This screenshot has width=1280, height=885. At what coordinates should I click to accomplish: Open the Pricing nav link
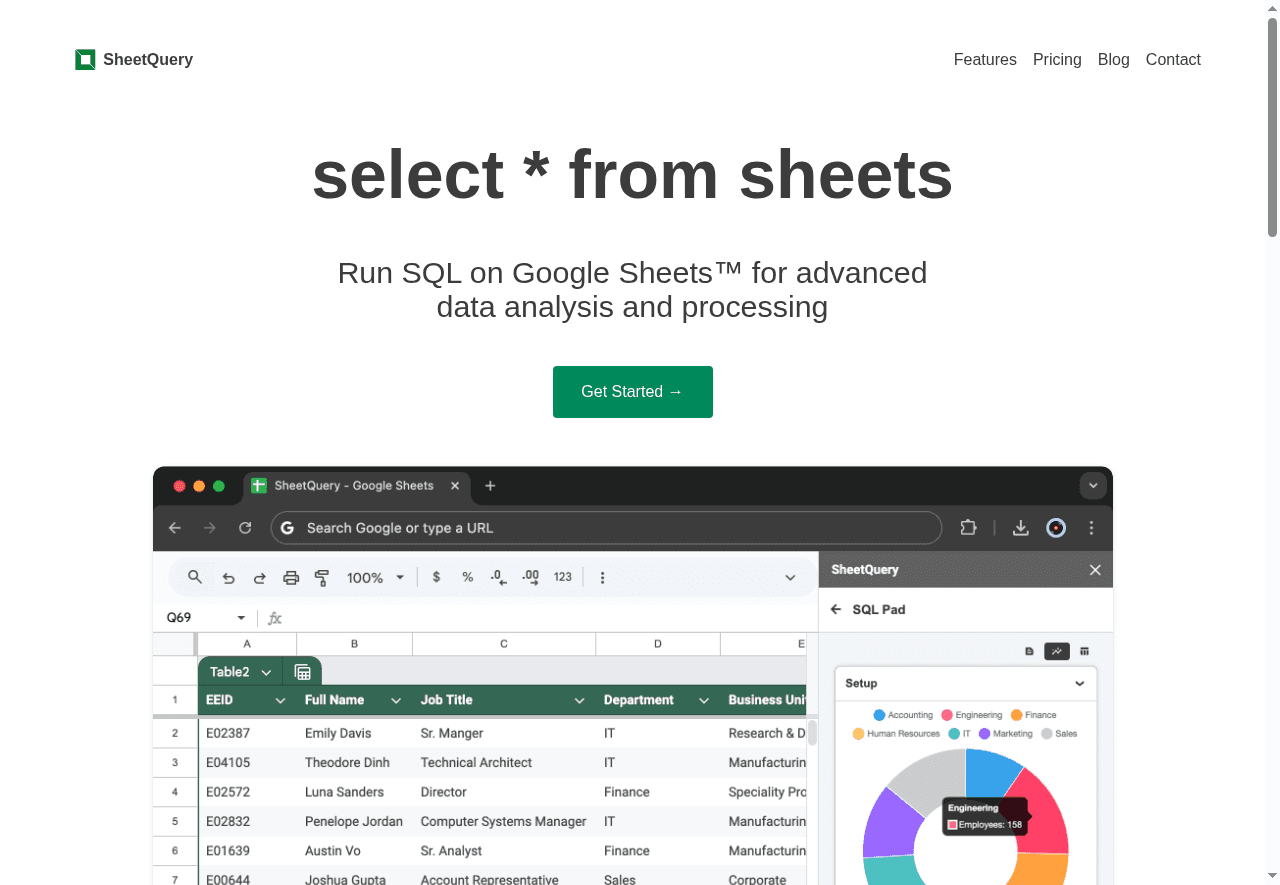1057,60
